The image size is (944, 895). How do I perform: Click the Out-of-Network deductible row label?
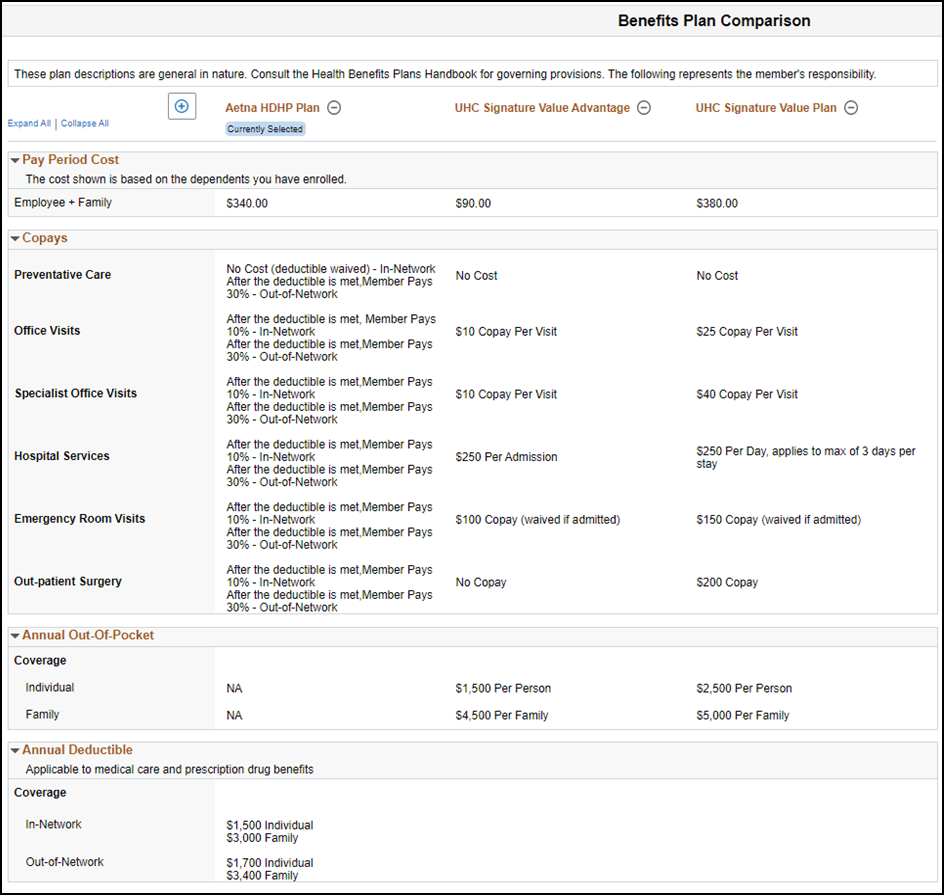point(64,861)
